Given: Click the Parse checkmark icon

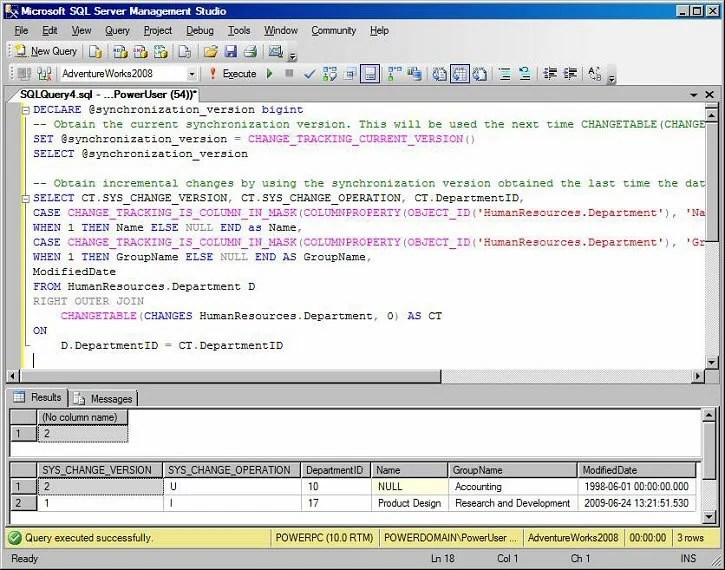Looking at the screenshot, I should coord(309,74).
